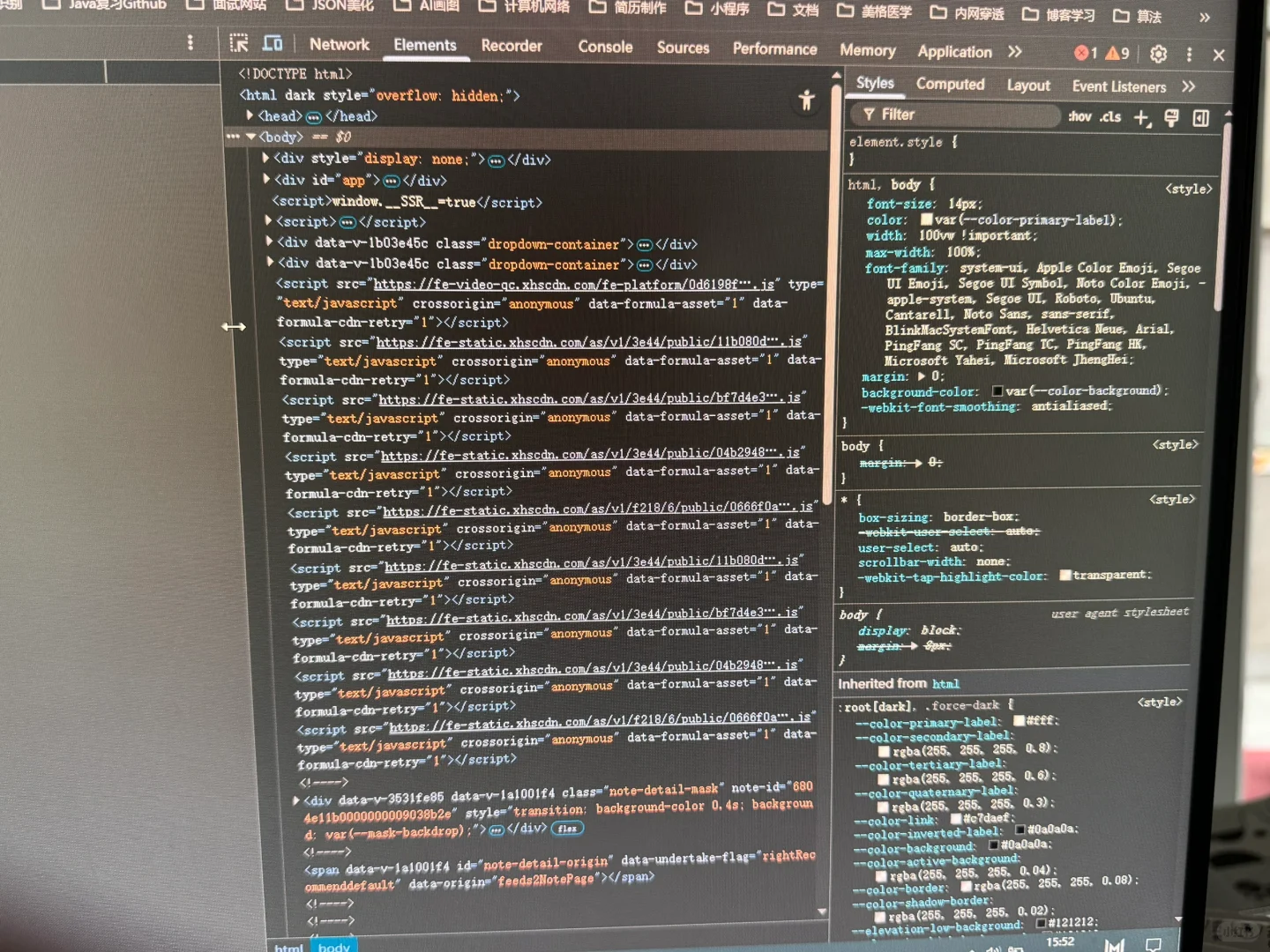
Task: Click the #c7daef color-link swatch
Action: point(956,819)
